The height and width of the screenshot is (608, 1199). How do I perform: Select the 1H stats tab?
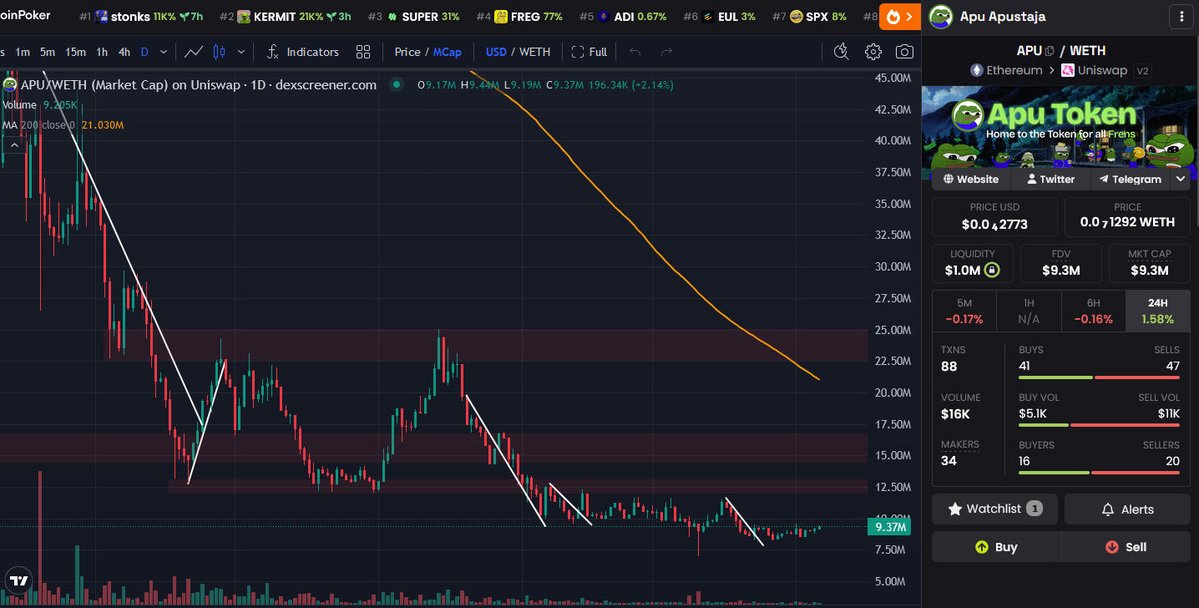coord(1028,311)
